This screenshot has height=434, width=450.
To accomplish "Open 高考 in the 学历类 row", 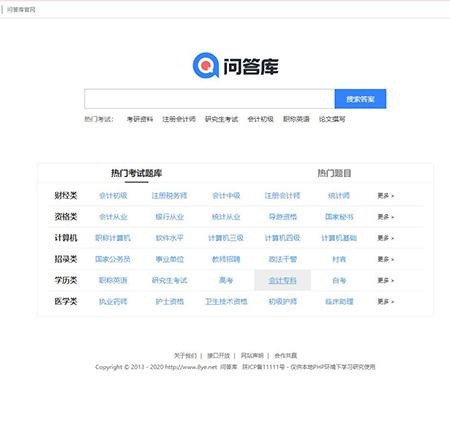I will (226, 280).
